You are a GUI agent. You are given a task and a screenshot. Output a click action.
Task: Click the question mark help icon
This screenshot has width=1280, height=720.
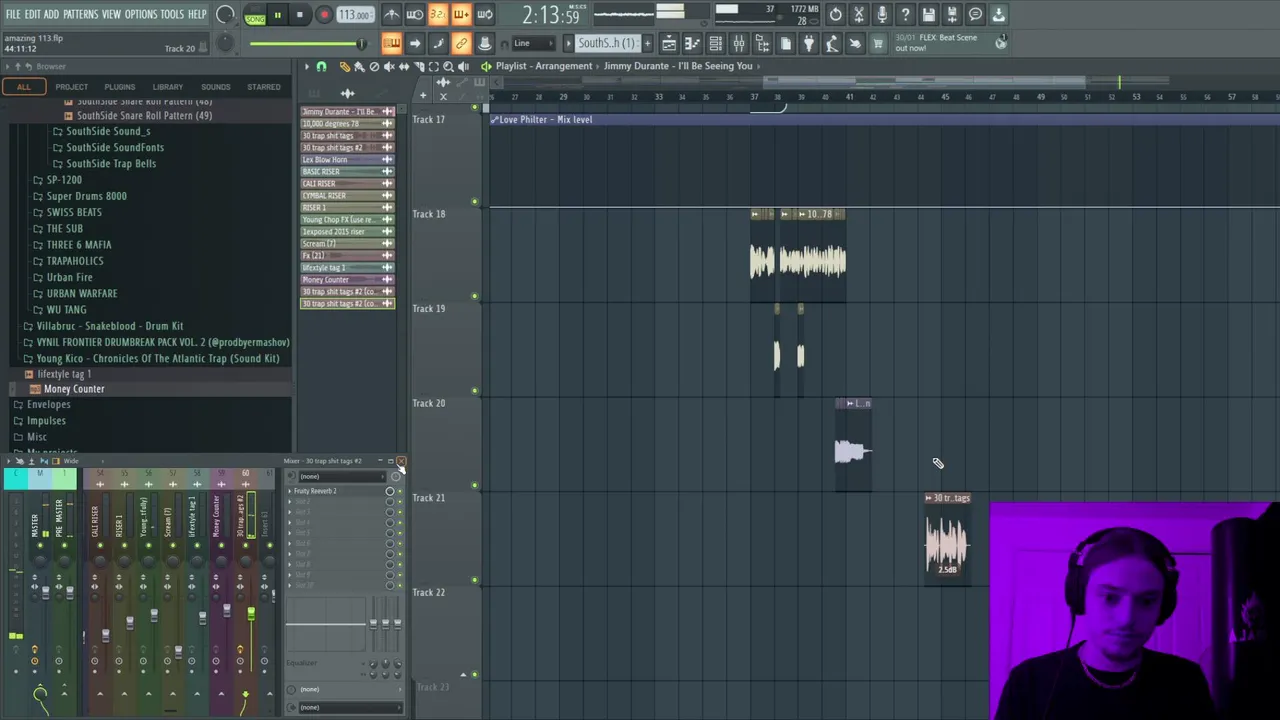905,15
